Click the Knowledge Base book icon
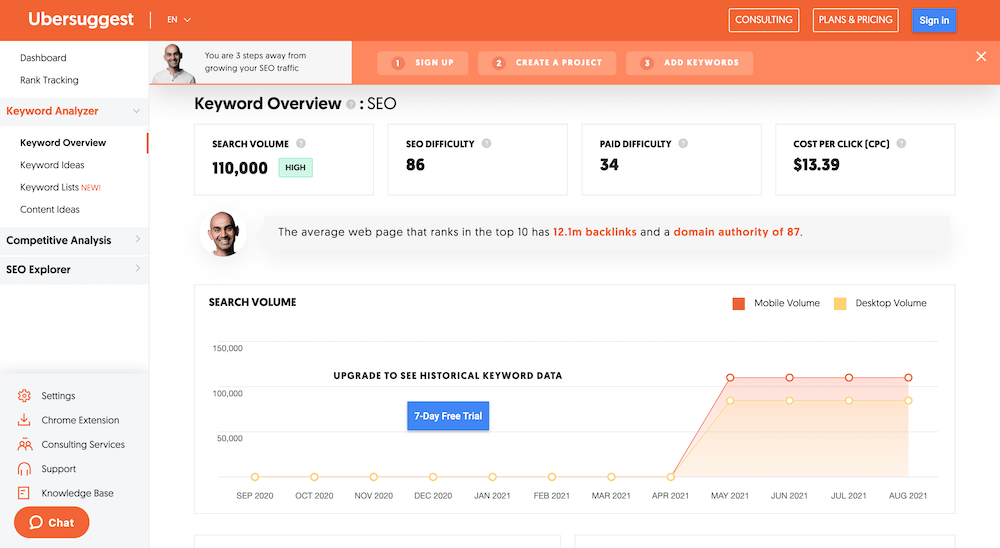The height and width of the screenshot is (548, 1000). point(24,493)
